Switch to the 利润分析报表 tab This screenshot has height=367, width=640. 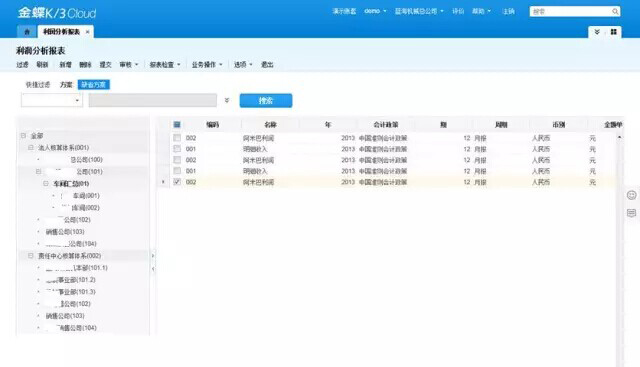coord(61,32)
